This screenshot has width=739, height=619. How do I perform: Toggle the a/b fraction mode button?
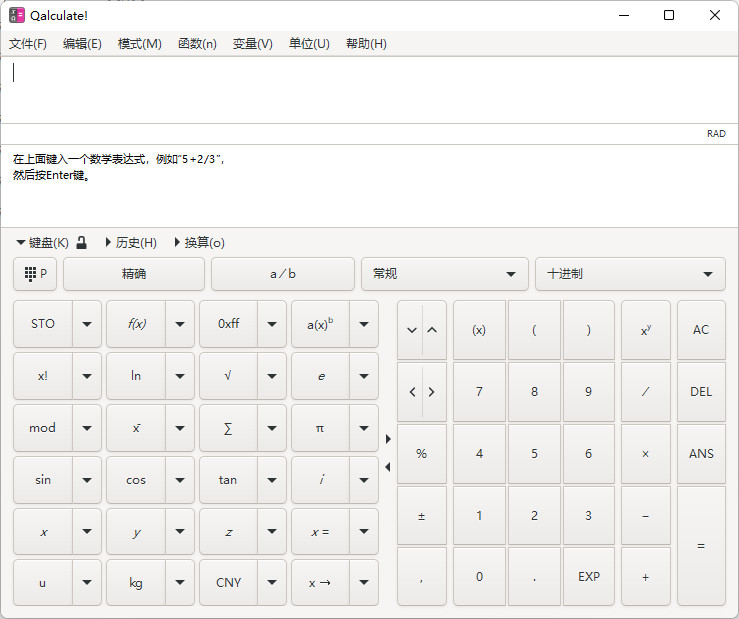pos(283,274)
